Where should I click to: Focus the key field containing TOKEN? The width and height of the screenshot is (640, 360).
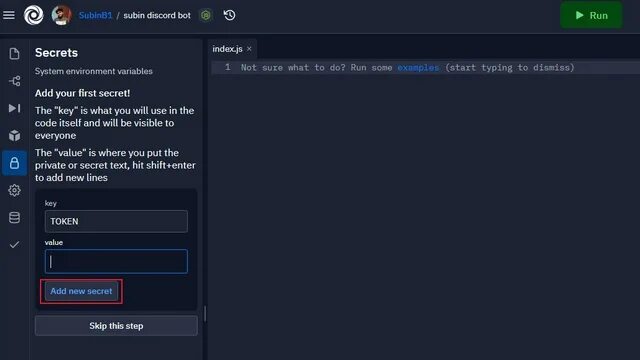click(116, 221)
